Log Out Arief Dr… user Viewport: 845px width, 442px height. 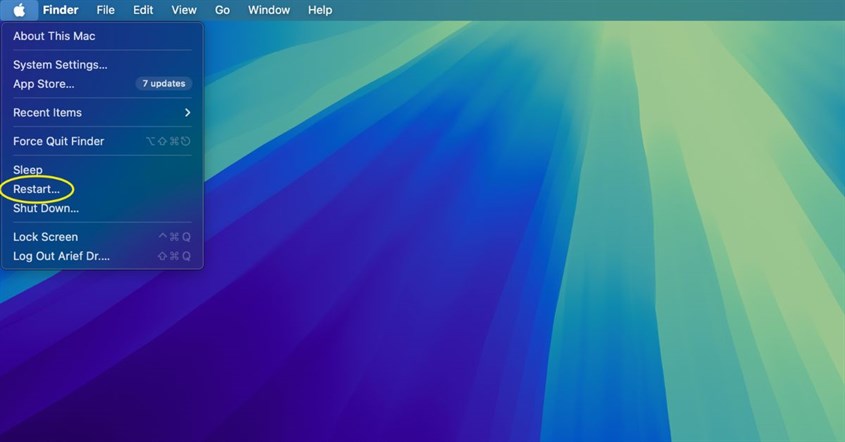point(61,256)
